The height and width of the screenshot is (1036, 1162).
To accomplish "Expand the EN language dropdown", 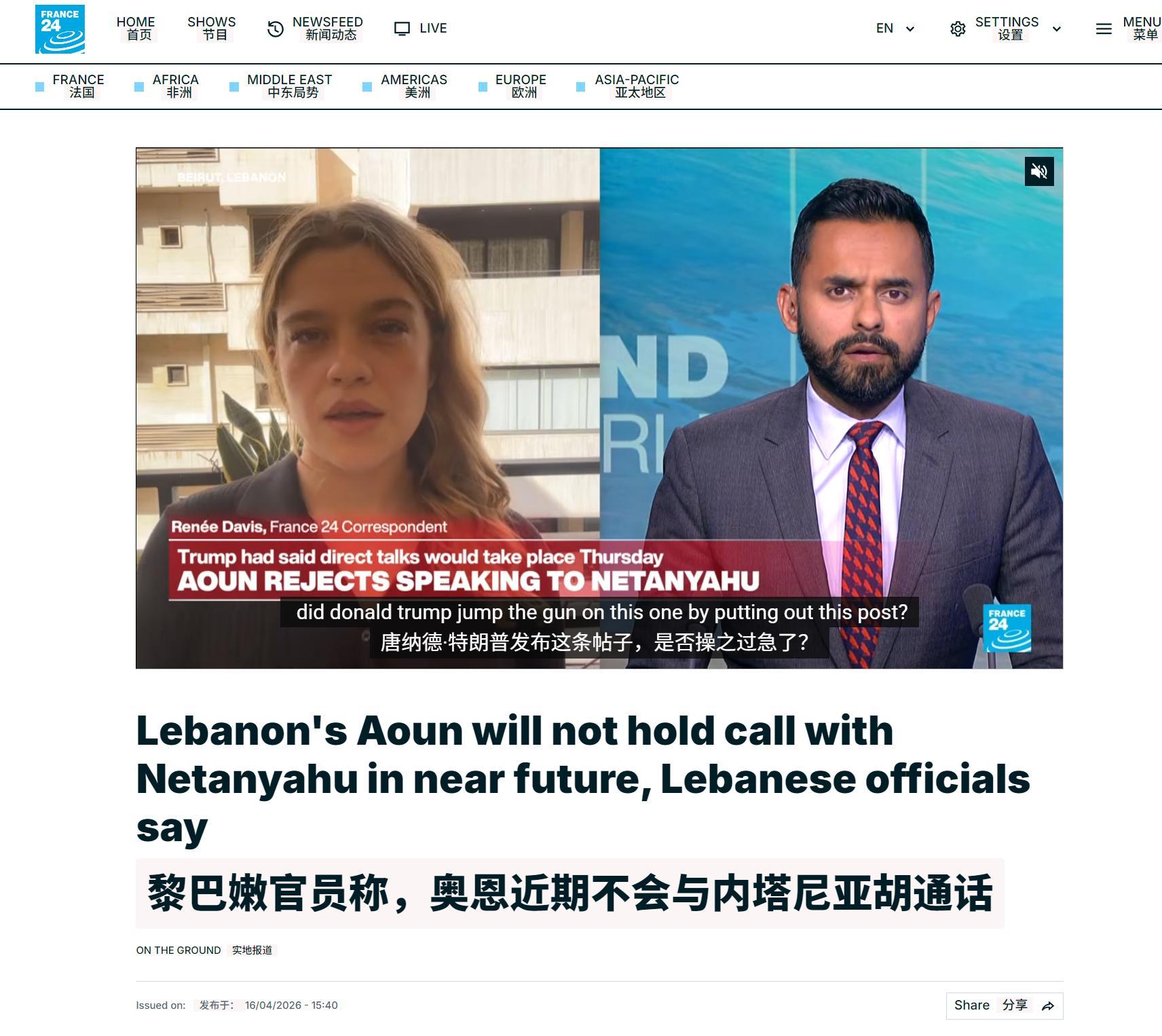I will click(895, 29).
